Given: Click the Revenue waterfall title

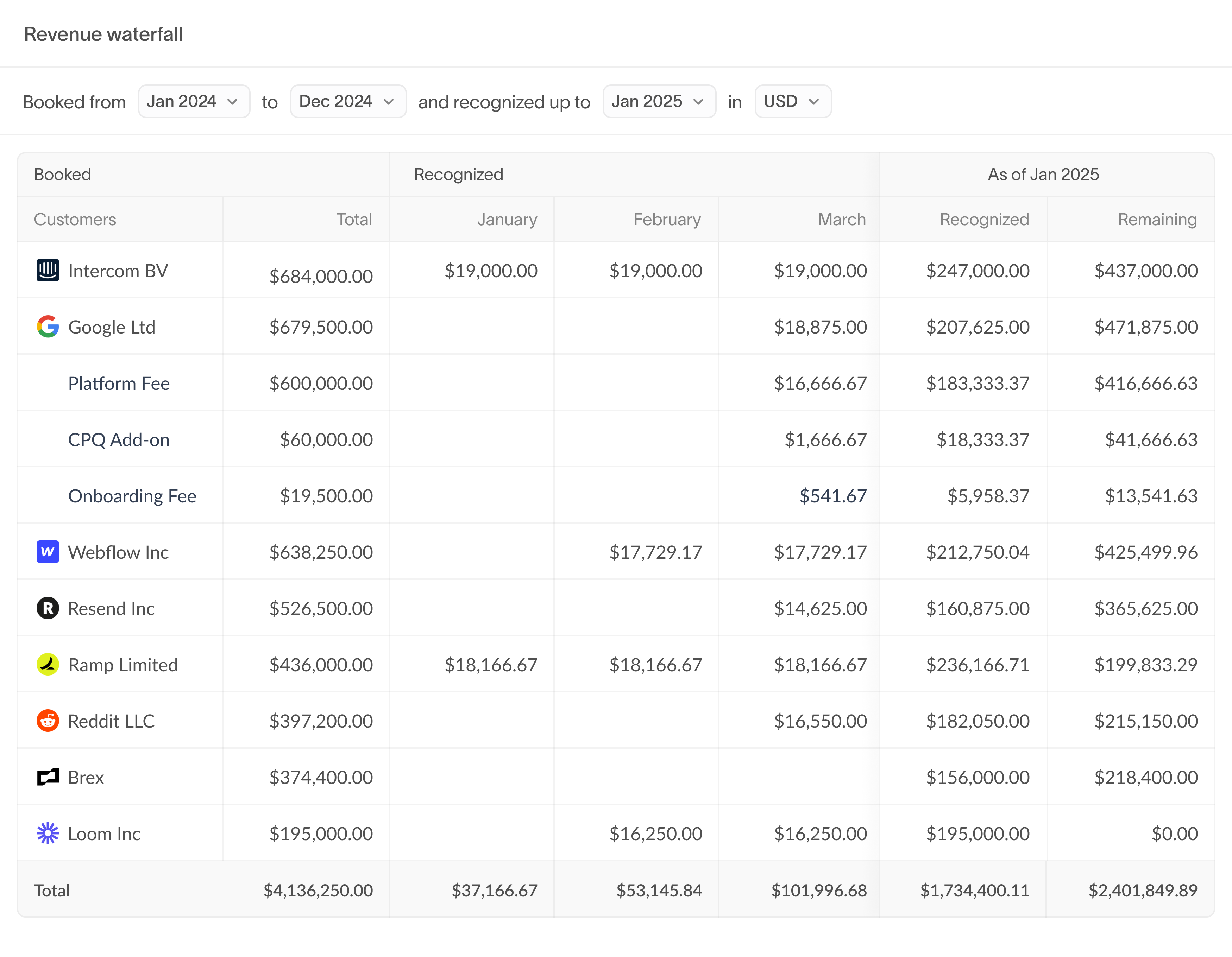Looking at the screenshot, I should [104, 34].
